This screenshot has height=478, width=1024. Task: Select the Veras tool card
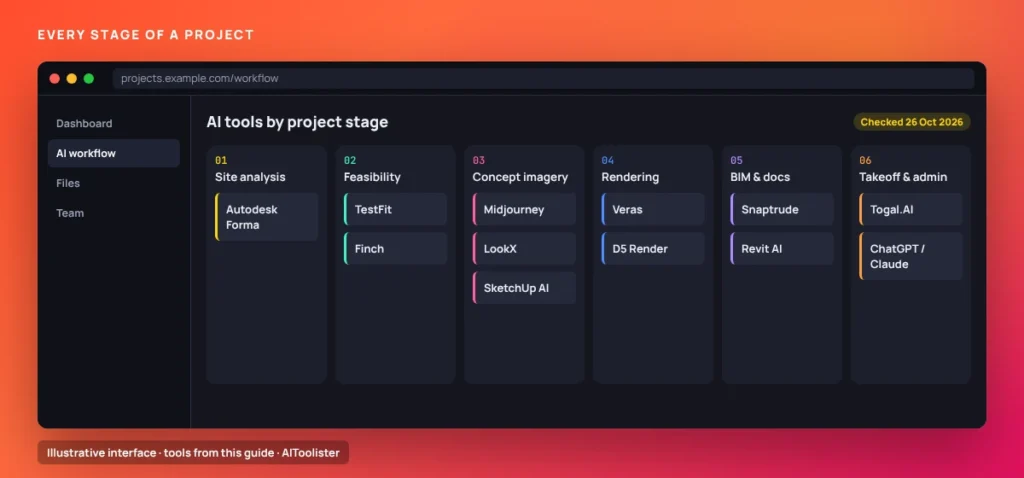pyautogui.click(x=652, y=209)
